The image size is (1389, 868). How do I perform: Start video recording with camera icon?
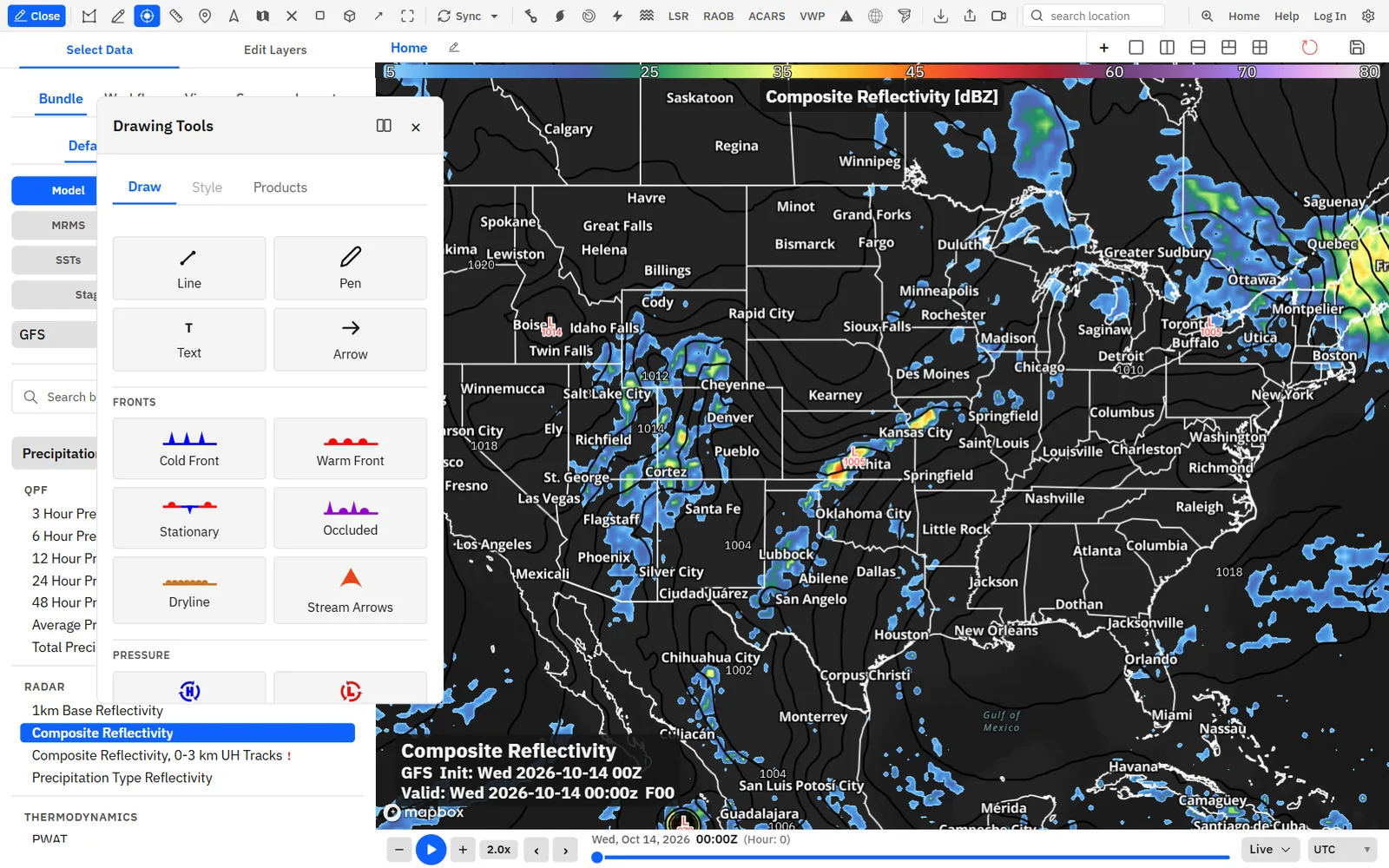998,16
